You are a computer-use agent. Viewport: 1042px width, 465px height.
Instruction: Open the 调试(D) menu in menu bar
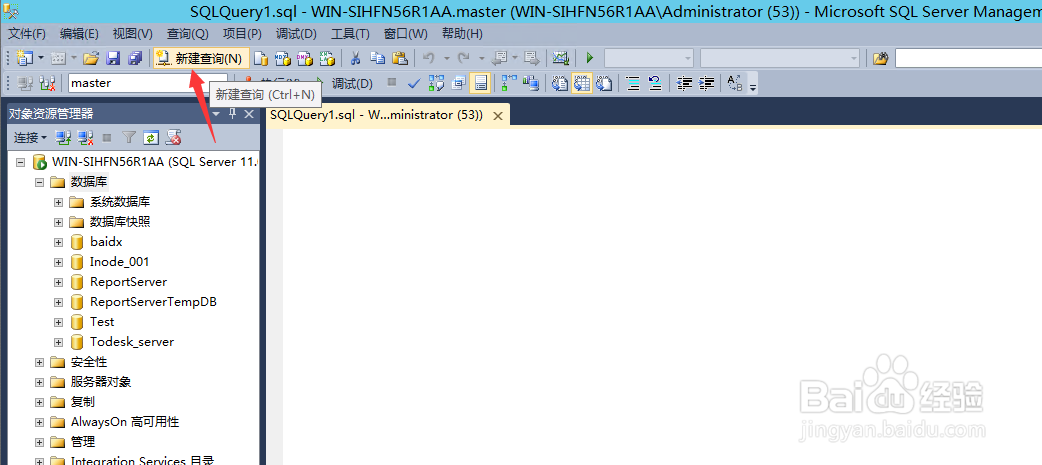[x=296, y=33]
